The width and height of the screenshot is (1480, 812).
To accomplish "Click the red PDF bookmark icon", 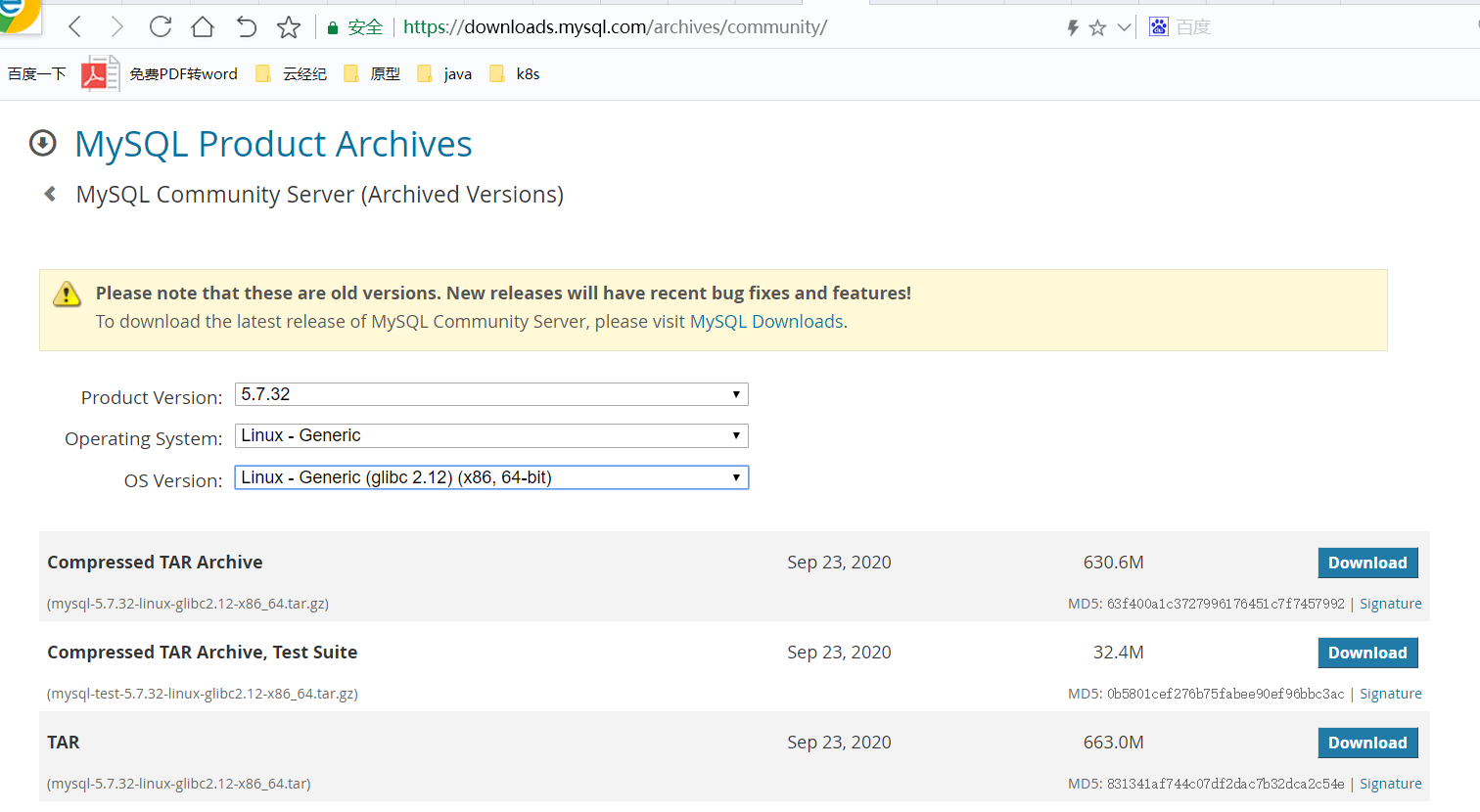I will (101, 73).
